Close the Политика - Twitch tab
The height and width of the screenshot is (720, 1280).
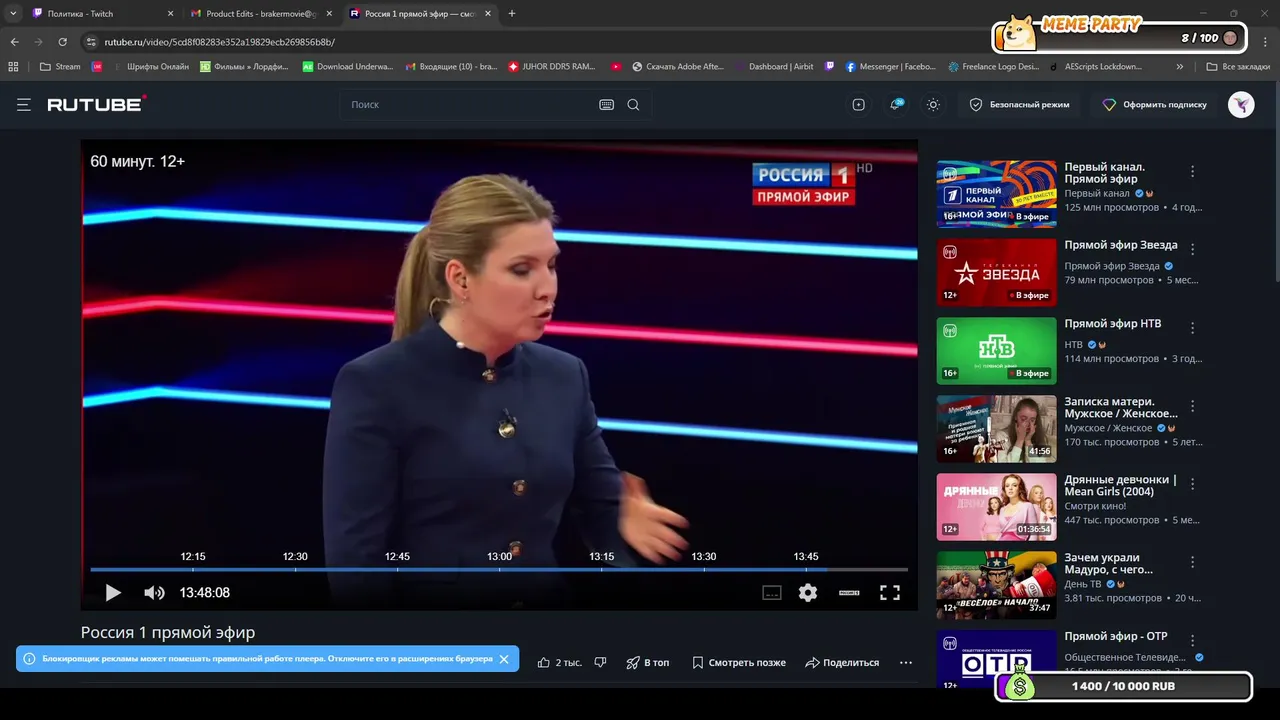coord(170,14)
